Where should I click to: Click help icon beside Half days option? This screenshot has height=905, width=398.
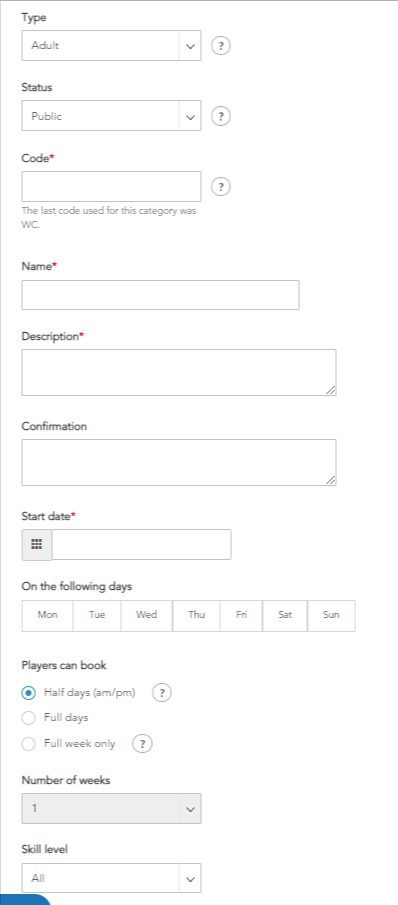click(162, 693)
